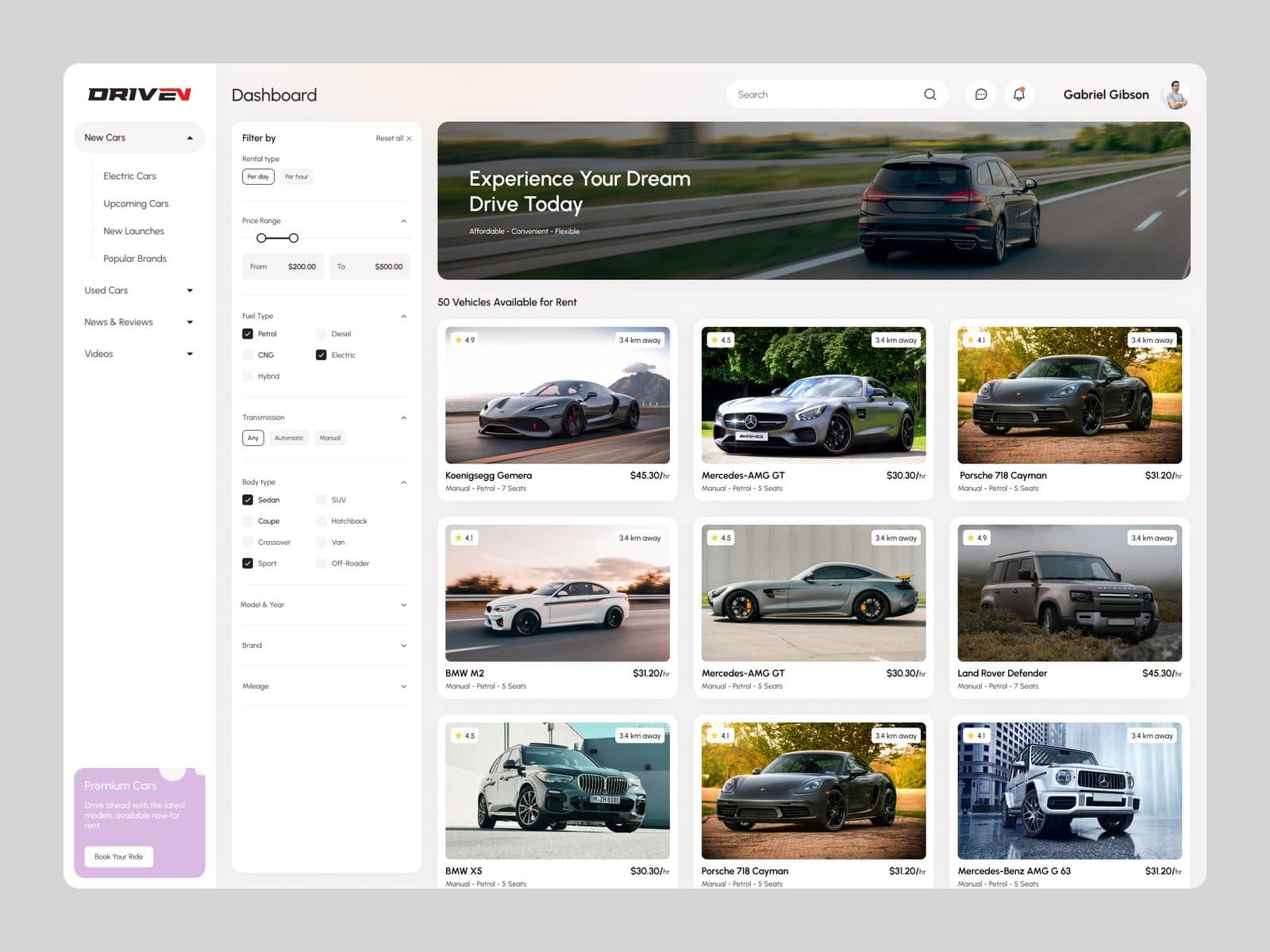Expand the News & Reviews menu
1270x952 pixels.
tap(140, 322)
